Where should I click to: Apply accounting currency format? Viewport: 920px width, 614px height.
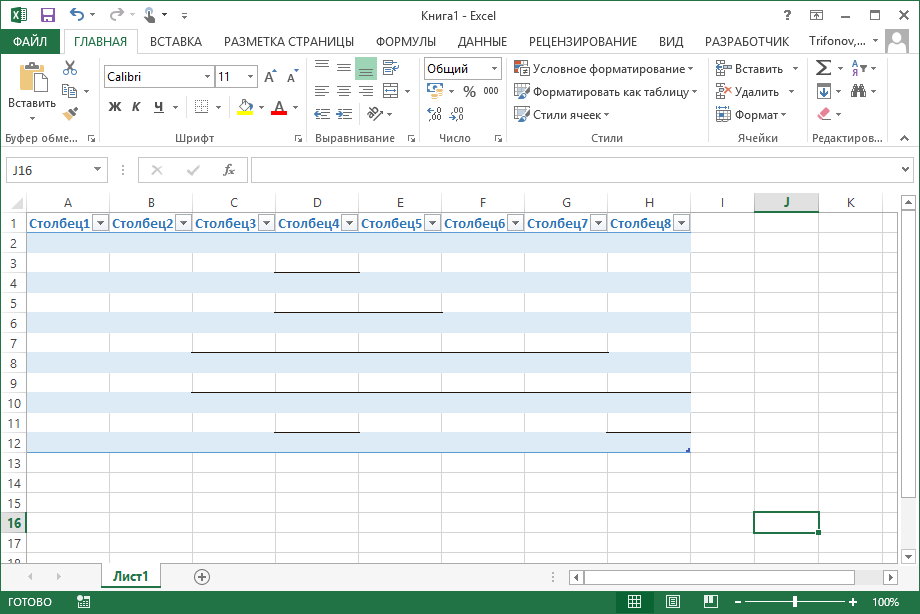[x=435, y=91]
